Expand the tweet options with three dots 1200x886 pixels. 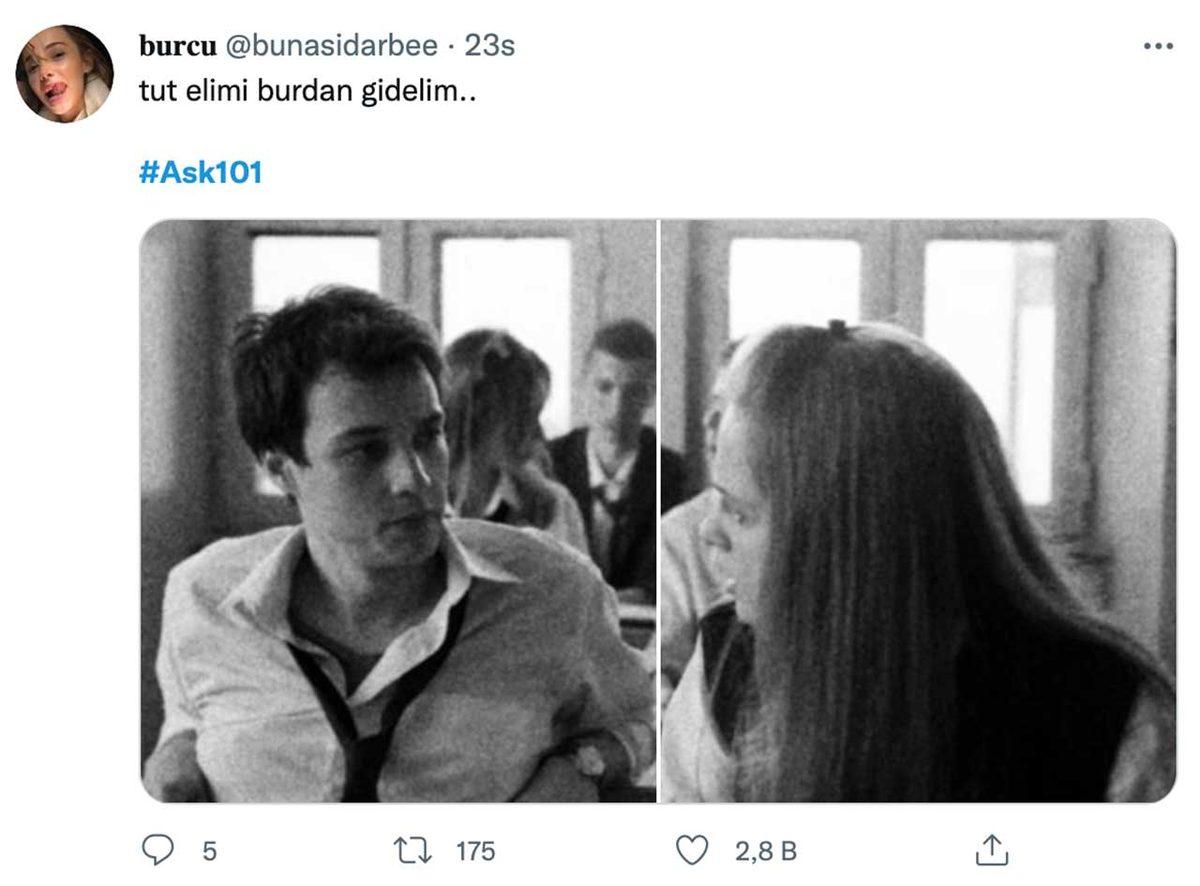pyautogui.click(x=1159, y=44)
